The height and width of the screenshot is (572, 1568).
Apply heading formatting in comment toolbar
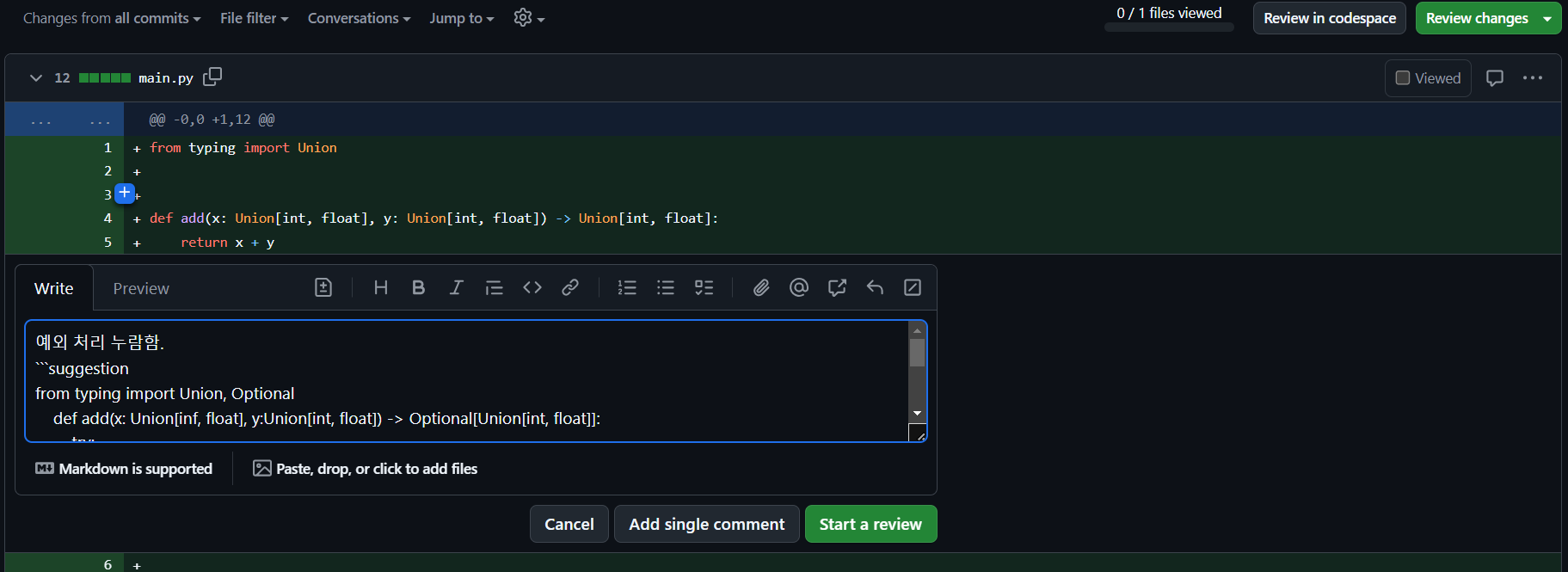tap(380, 287)
